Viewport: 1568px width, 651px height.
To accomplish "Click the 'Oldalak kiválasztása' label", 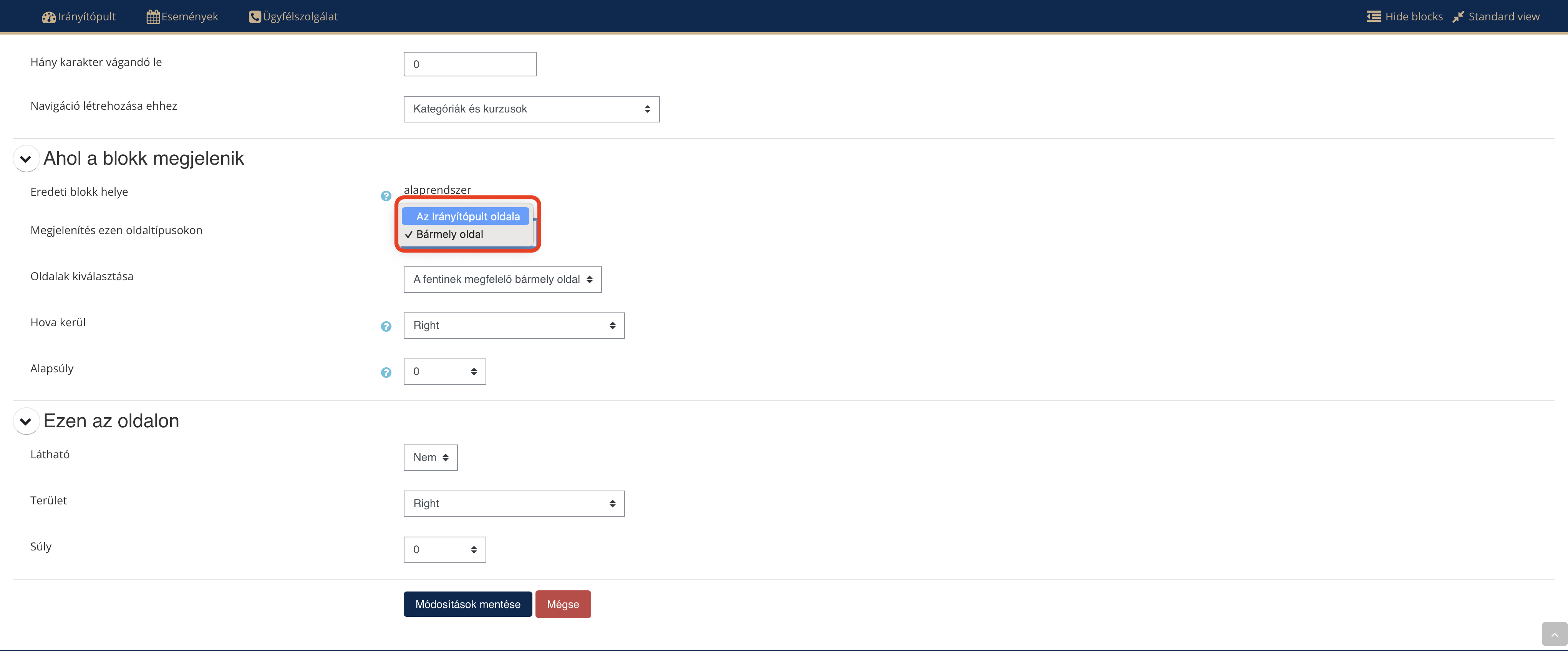I will (x=81, y=276).
